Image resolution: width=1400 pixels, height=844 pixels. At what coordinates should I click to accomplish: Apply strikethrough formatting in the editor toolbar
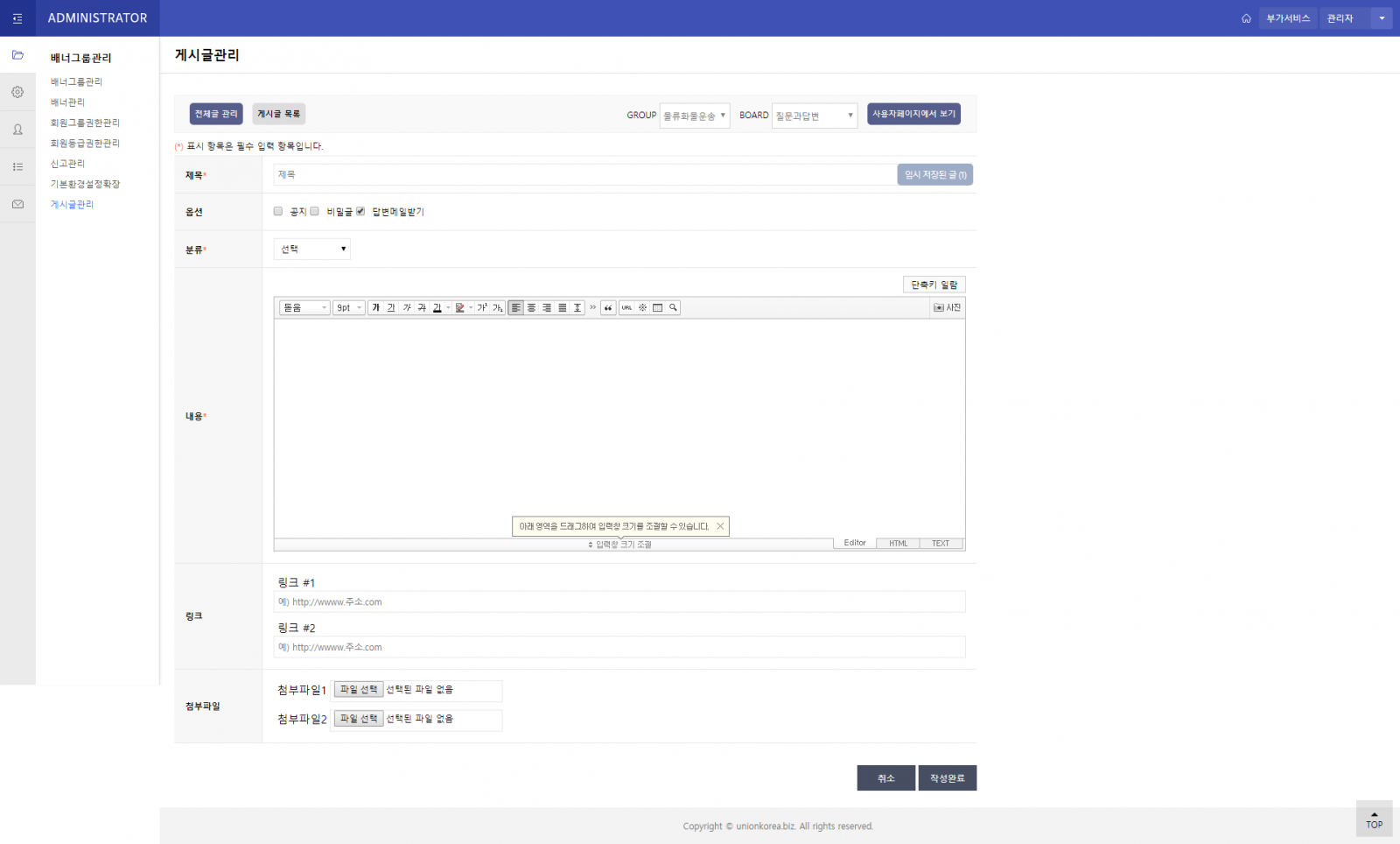coord(422,307)
